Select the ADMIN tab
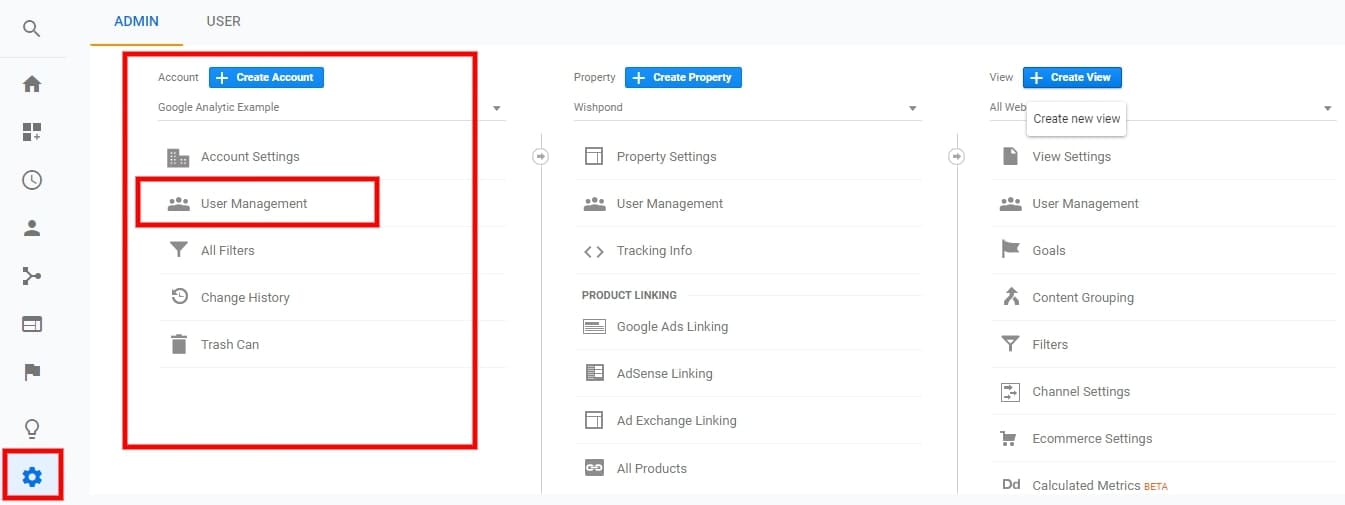Viewport: 1345px width, 505px height. coord(136,21)
